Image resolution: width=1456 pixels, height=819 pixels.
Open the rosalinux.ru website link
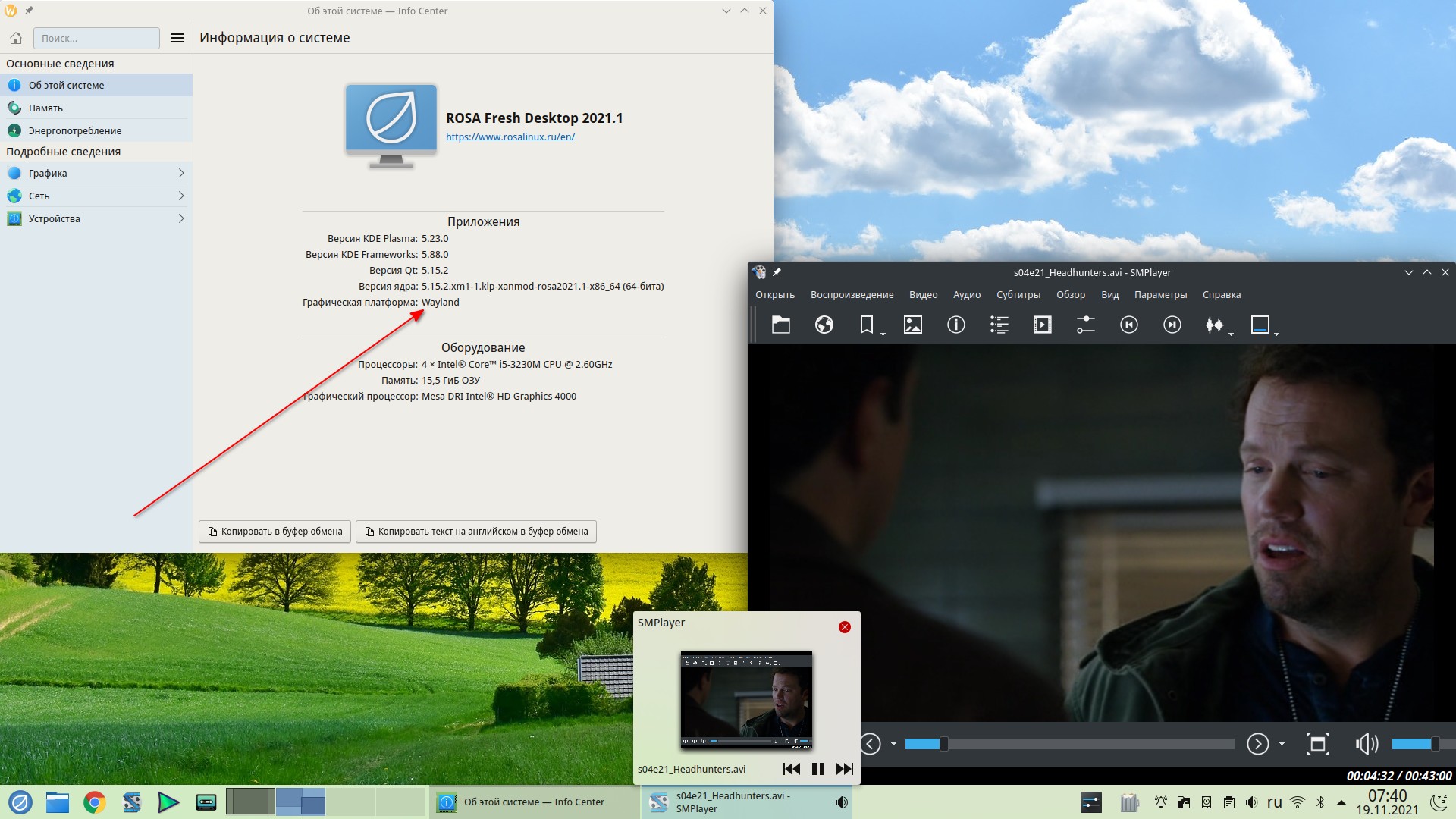(x=510, y=136)
